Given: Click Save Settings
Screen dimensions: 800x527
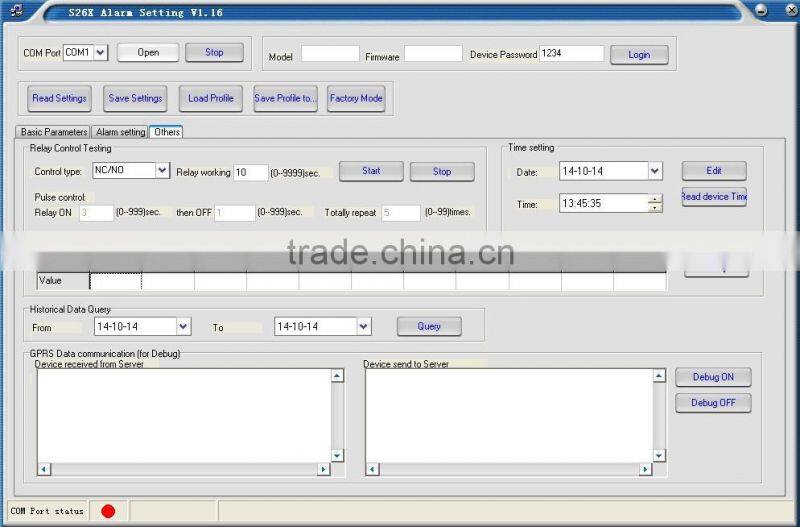Looking at the screenshot, I should [x=135, y=98].
